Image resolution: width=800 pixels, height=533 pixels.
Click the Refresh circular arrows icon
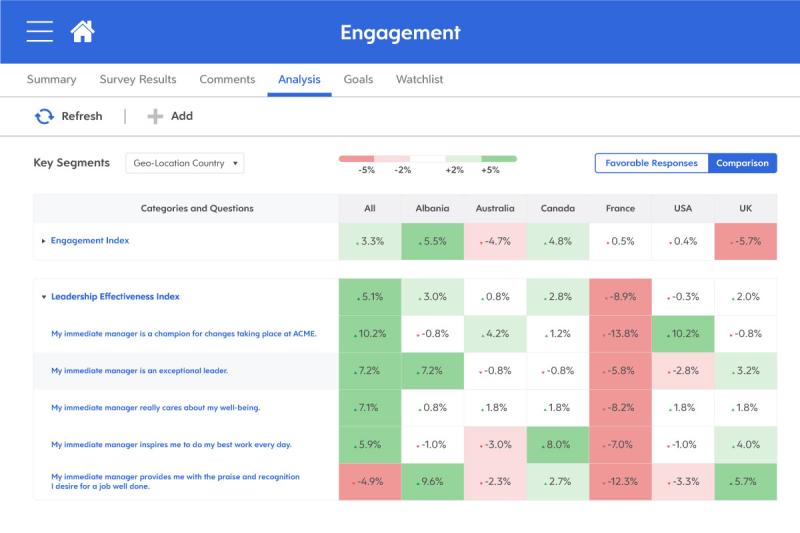(44, 116)
